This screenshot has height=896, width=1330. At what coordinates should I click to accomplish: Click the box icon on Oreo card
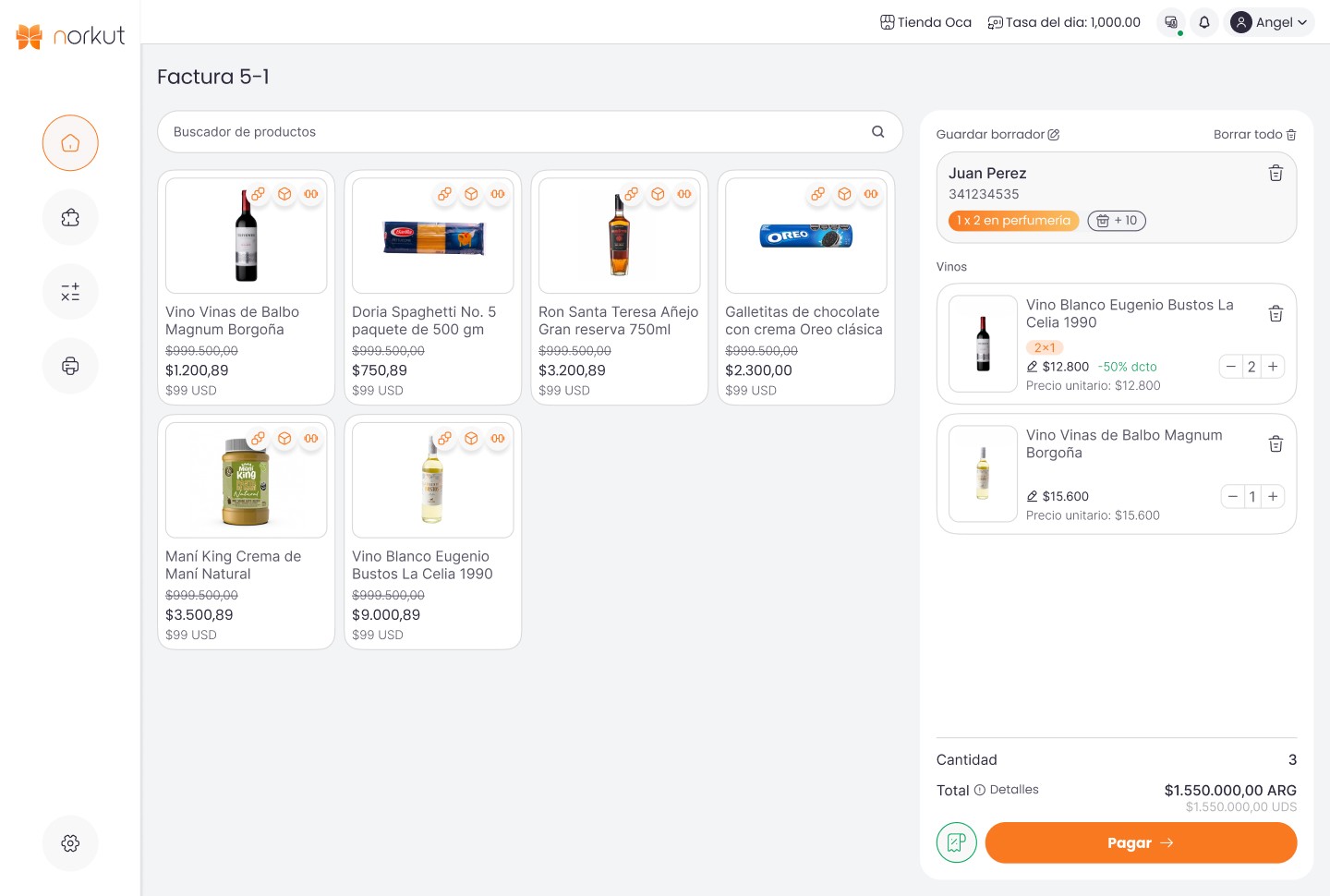pos(844,194)
